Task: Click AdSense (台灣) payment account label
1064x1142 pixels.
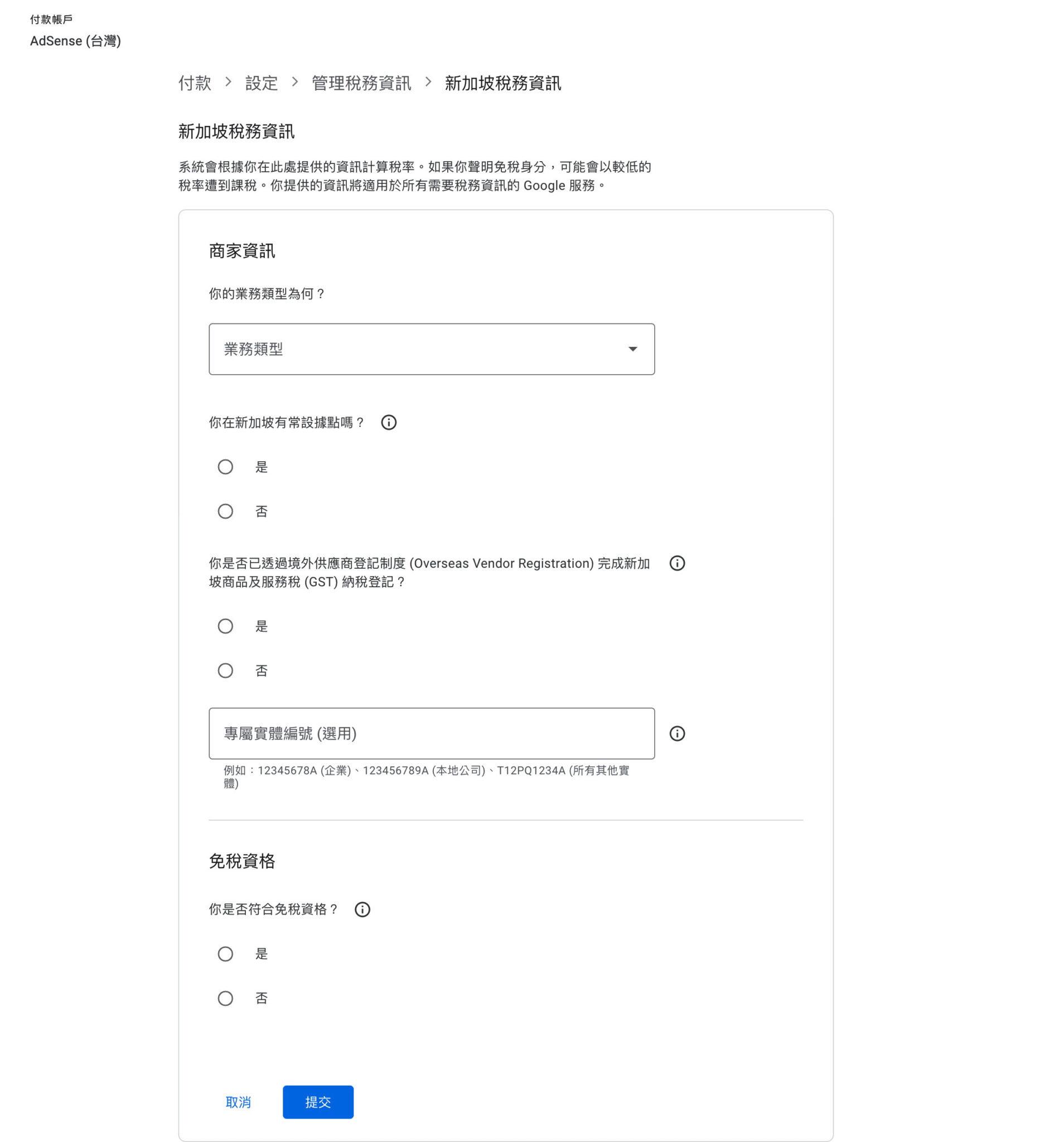Action: [75, 41]
